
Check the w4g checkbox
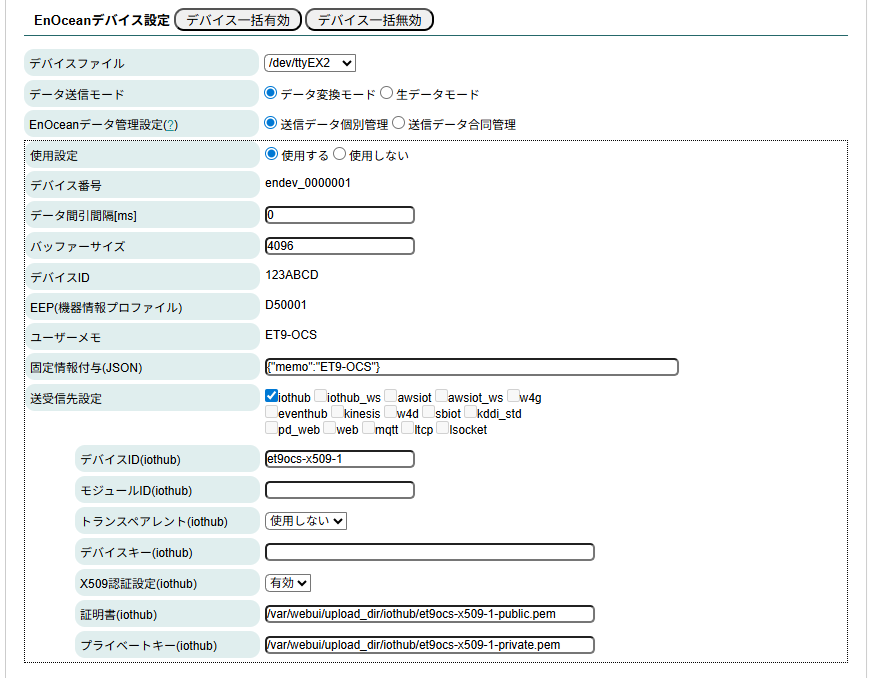coord(513,395)
